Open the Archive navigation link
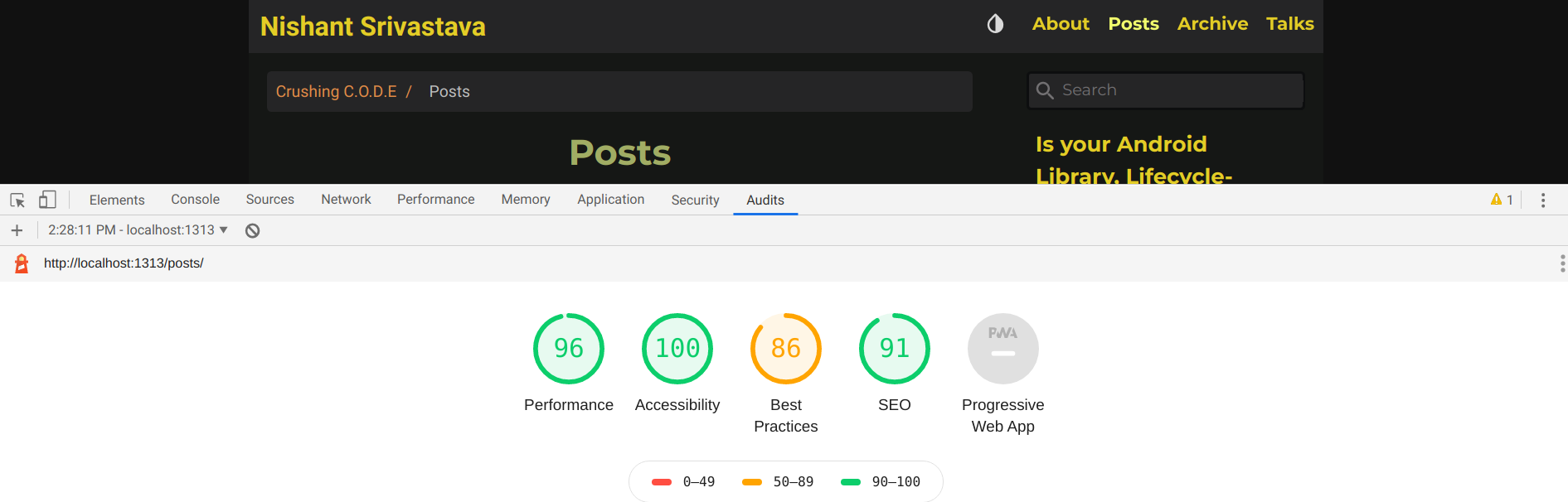Image resolution: width=1568 pixels, height=502 pixels. click(x=1212, y=24)
